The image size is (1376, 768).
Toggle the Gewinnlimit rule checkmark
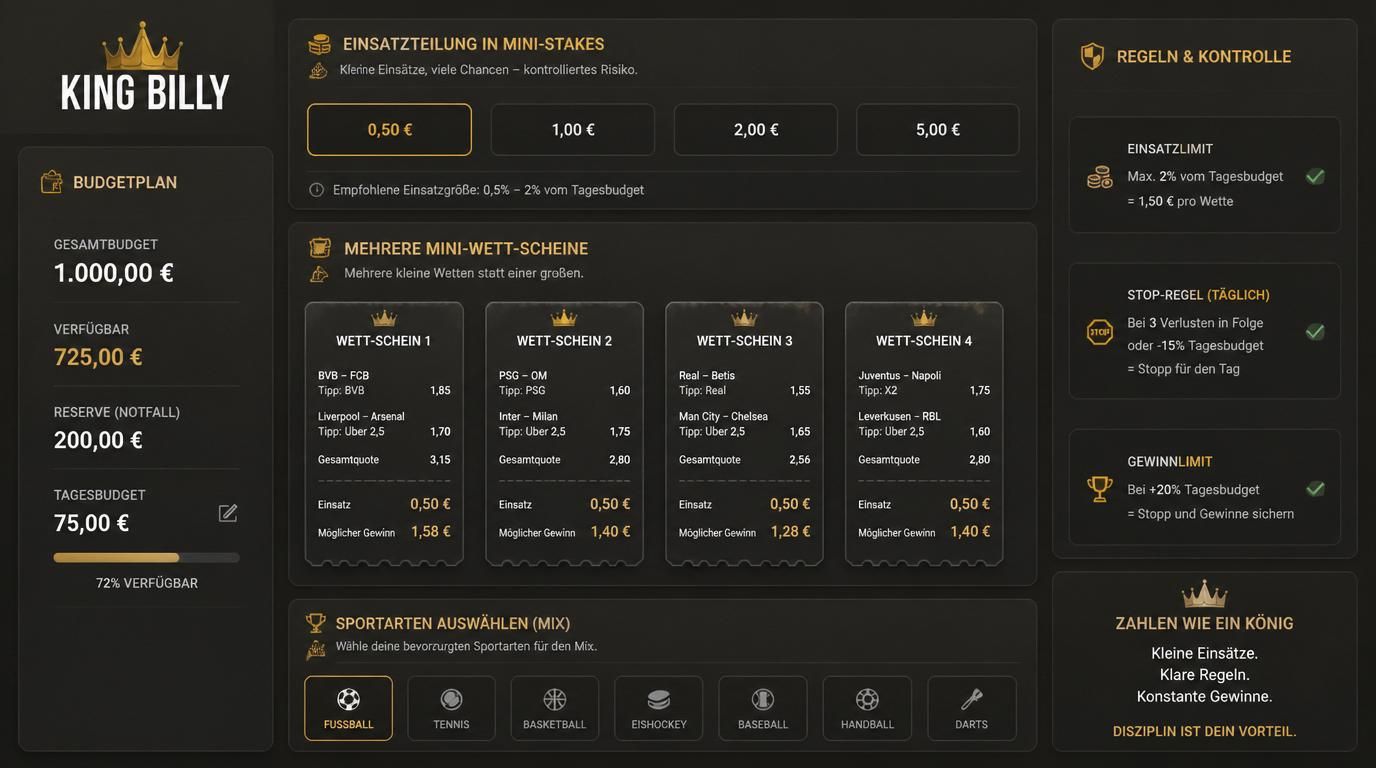(x=1315, y=489)
